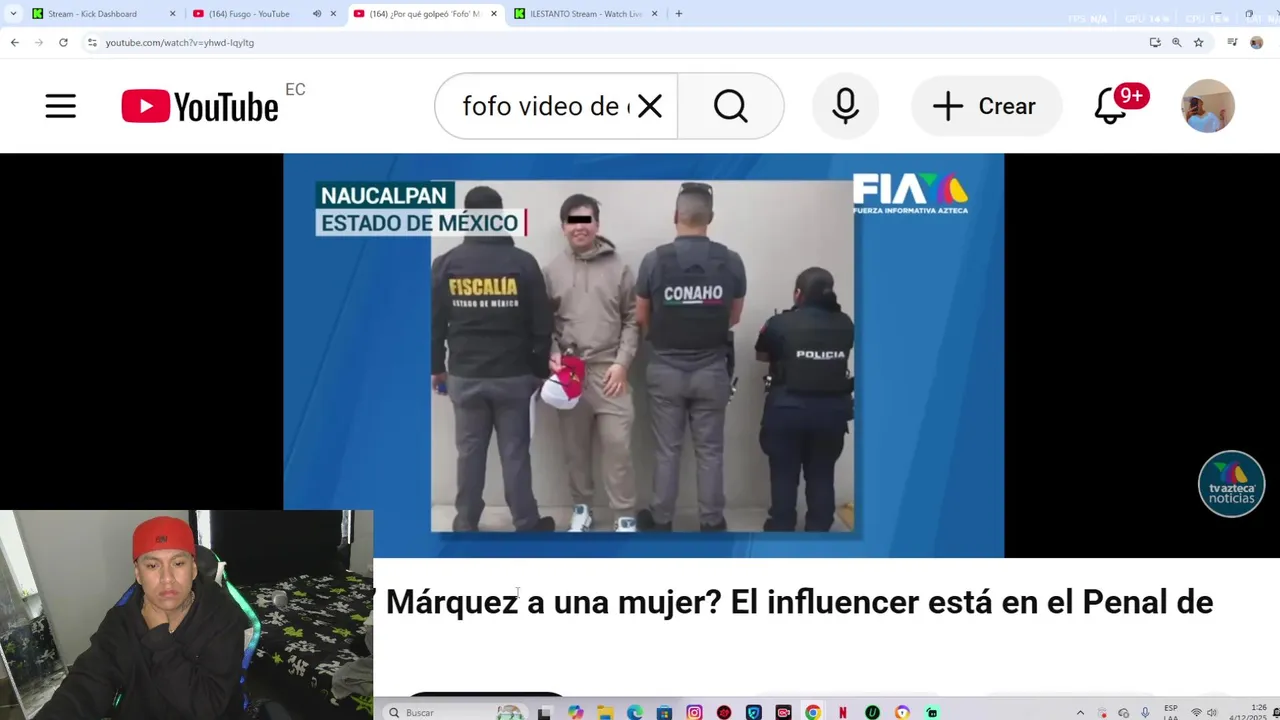
Task: Bookmark this page with the star
Action: pos(1198,42)
